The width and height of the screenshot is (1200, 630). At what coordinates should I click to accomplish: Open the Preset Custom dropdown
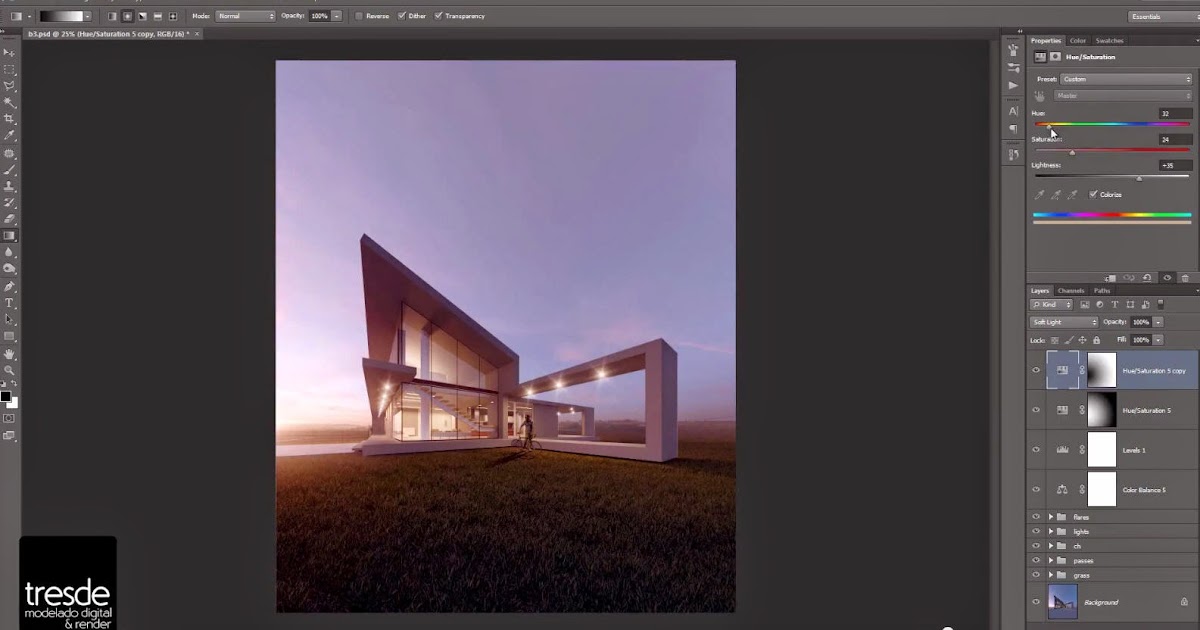[x=1125, y=79]
